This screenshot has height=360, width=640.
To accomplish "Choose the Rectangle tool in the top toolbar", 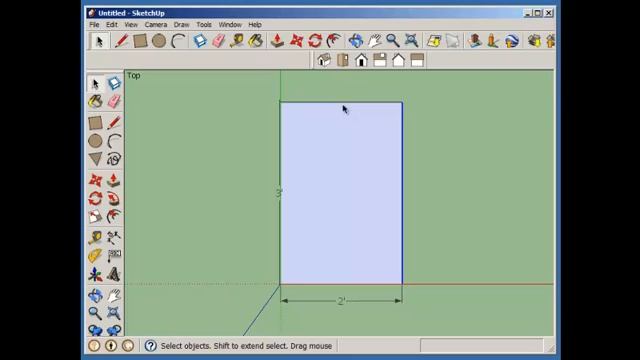I will click(140, 41).
